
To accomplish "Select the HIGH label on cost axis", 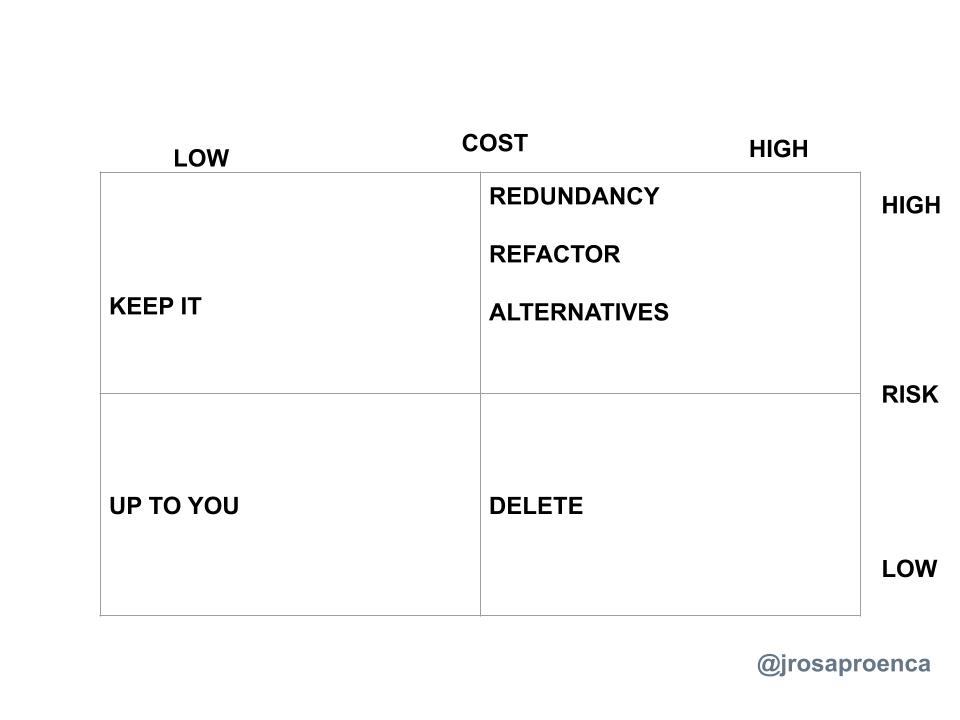I will (x=778, y=149).
